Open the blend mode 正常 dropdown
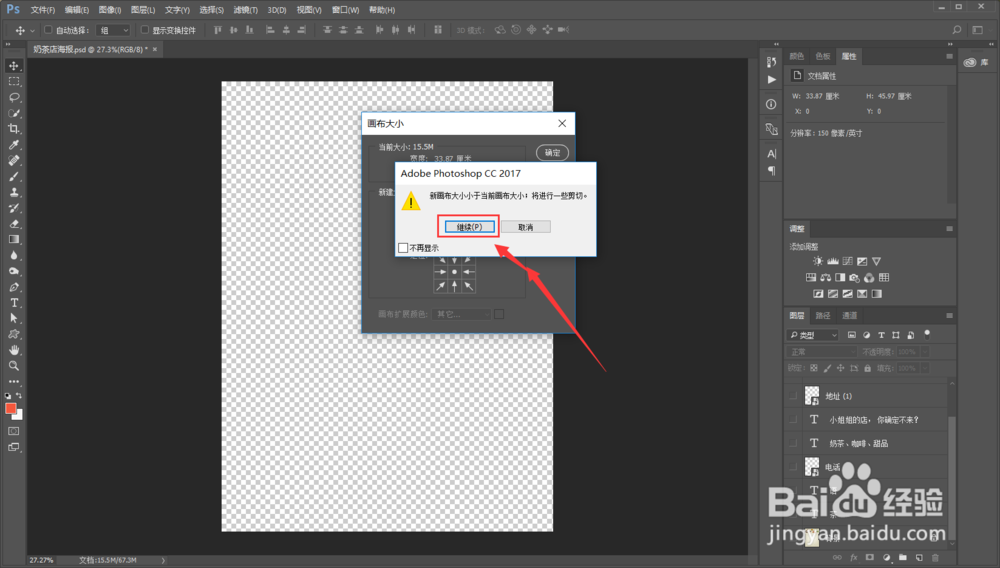1000x568 pixels. (x=821, y=352)
